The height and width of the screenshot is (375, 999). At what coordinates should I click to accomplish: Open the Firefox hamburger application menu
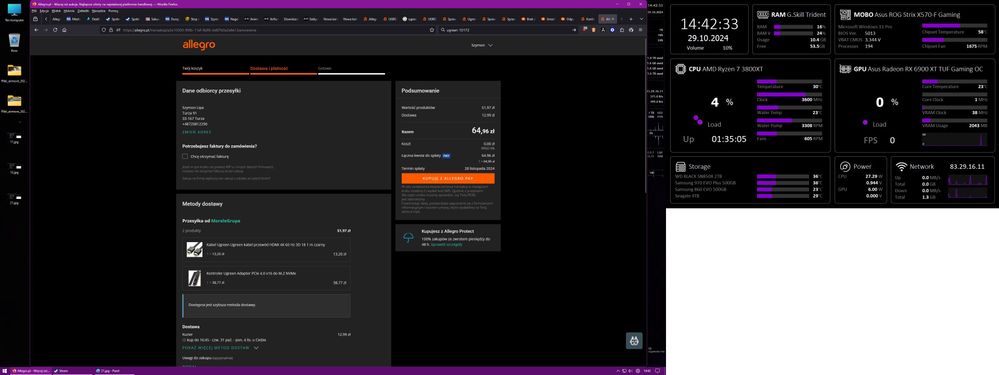click(639, 30)
